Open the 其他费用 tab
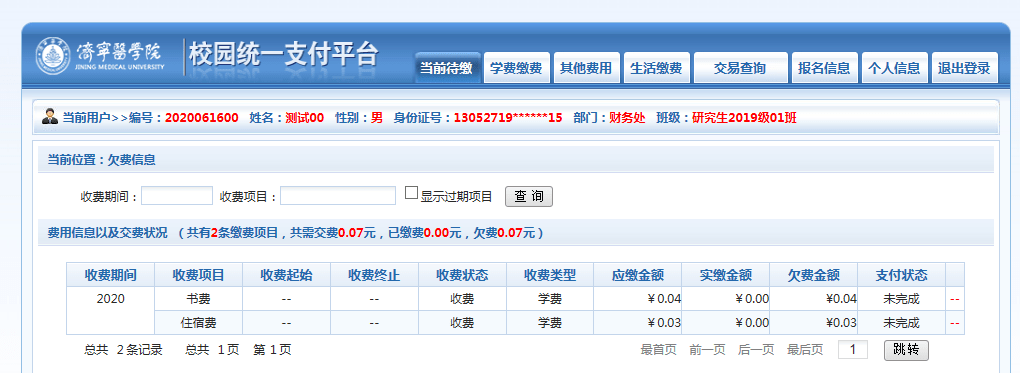Viewport: 1020px width, 373px height. (x=587, y=68)
